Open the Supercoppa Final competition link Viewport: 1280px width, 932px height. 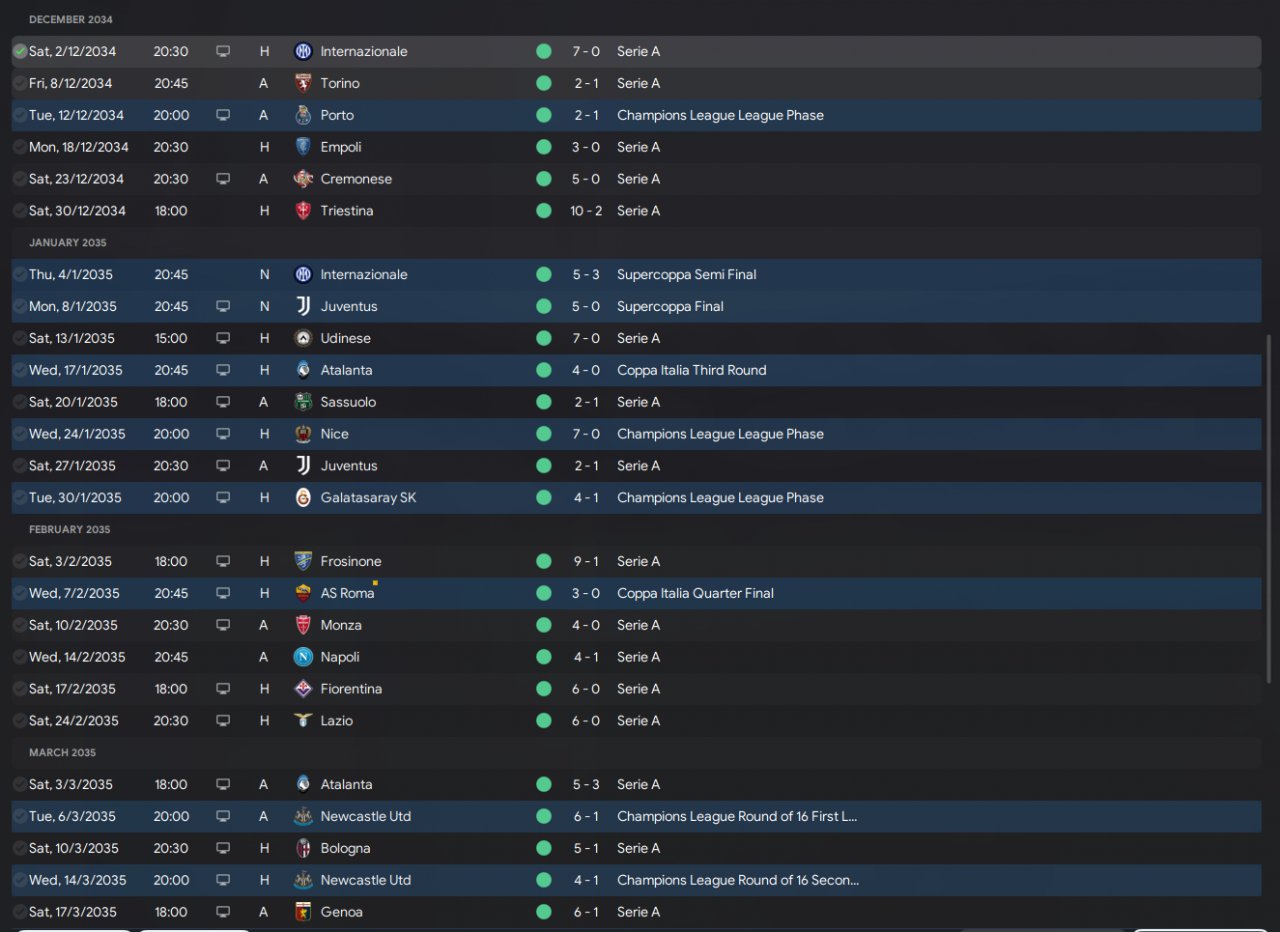[x=670, y=306]
